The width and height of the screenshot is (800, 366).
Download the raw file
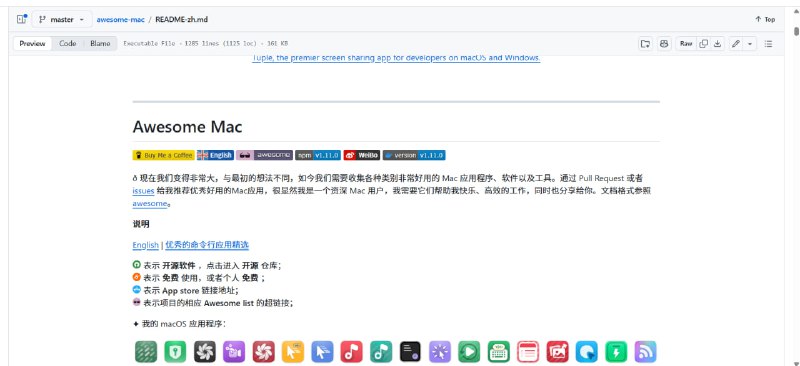point(717,44)
